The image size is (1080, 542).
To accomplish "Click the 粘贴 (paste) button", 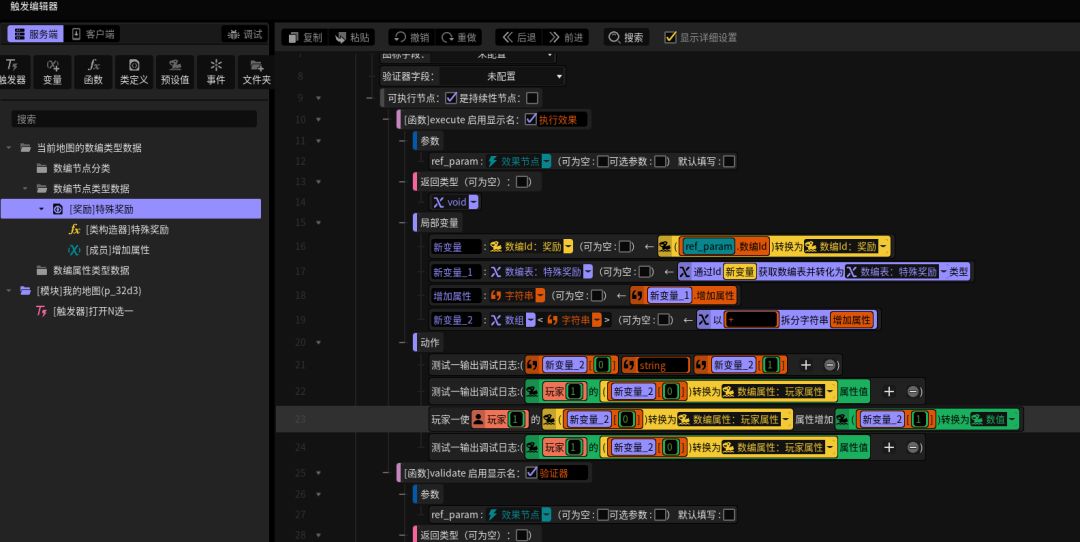I will click(x=353, y=37).
